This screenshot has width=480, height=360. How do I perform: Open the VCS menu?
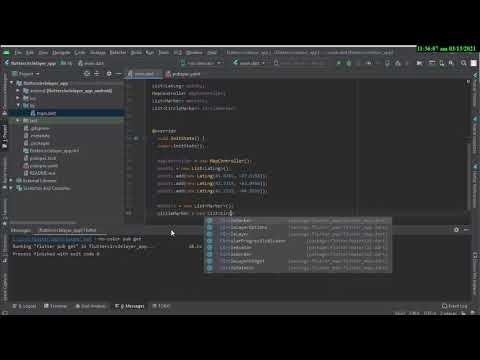tap(178, 52)
